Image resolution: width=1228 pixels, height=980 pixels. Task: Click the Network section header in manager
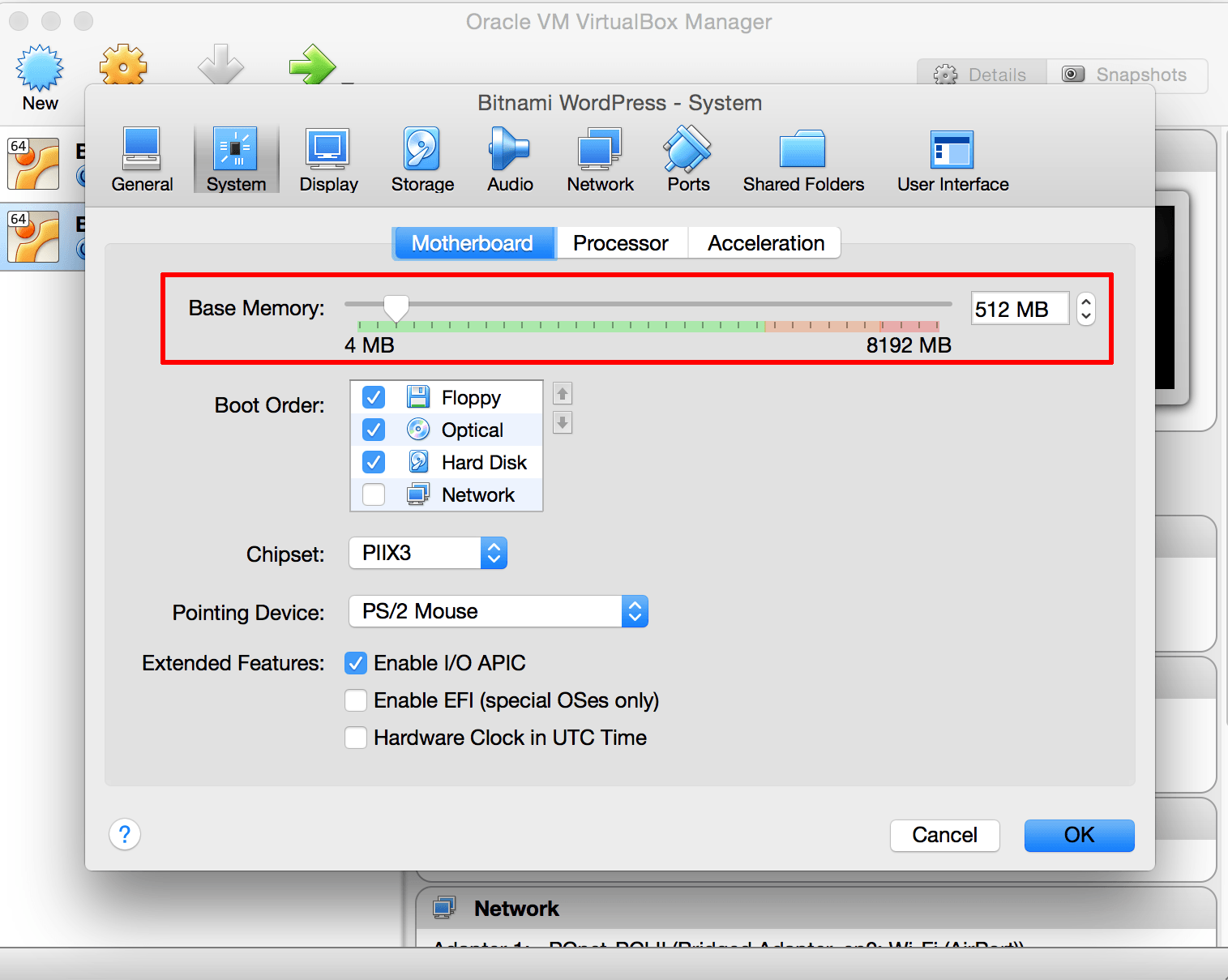pos(815,908)
